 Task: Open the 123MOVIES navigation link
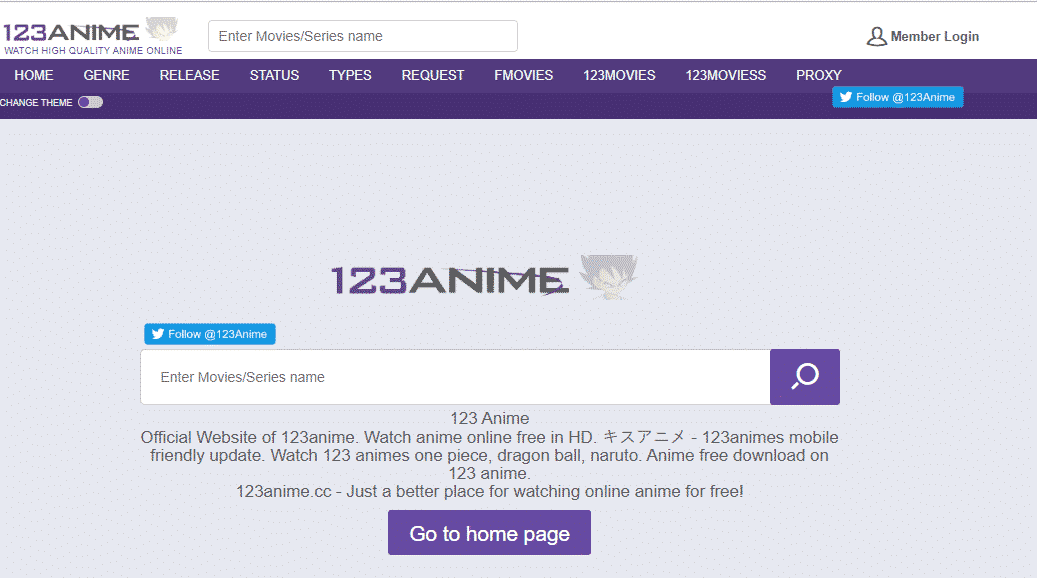(619, 75)
